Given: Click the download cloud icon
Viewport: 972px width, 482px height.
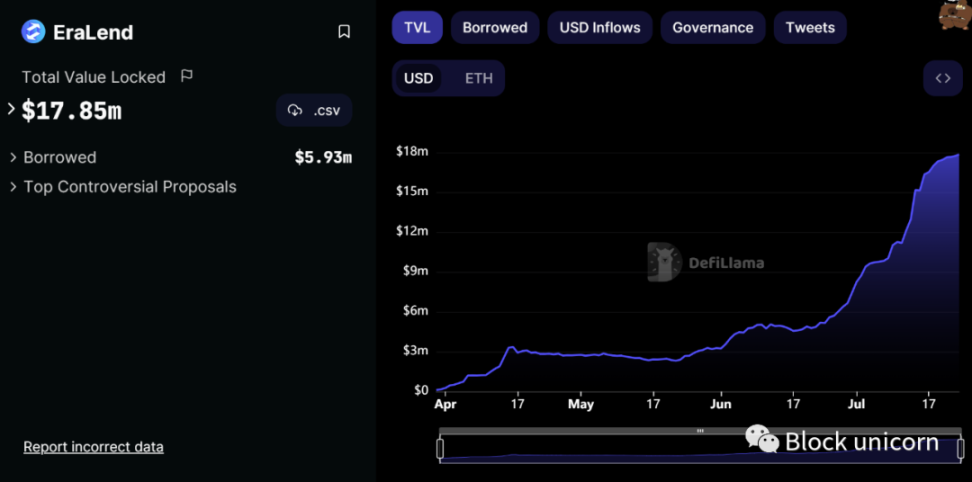Looking at the screenshot, I should point(295,110).
